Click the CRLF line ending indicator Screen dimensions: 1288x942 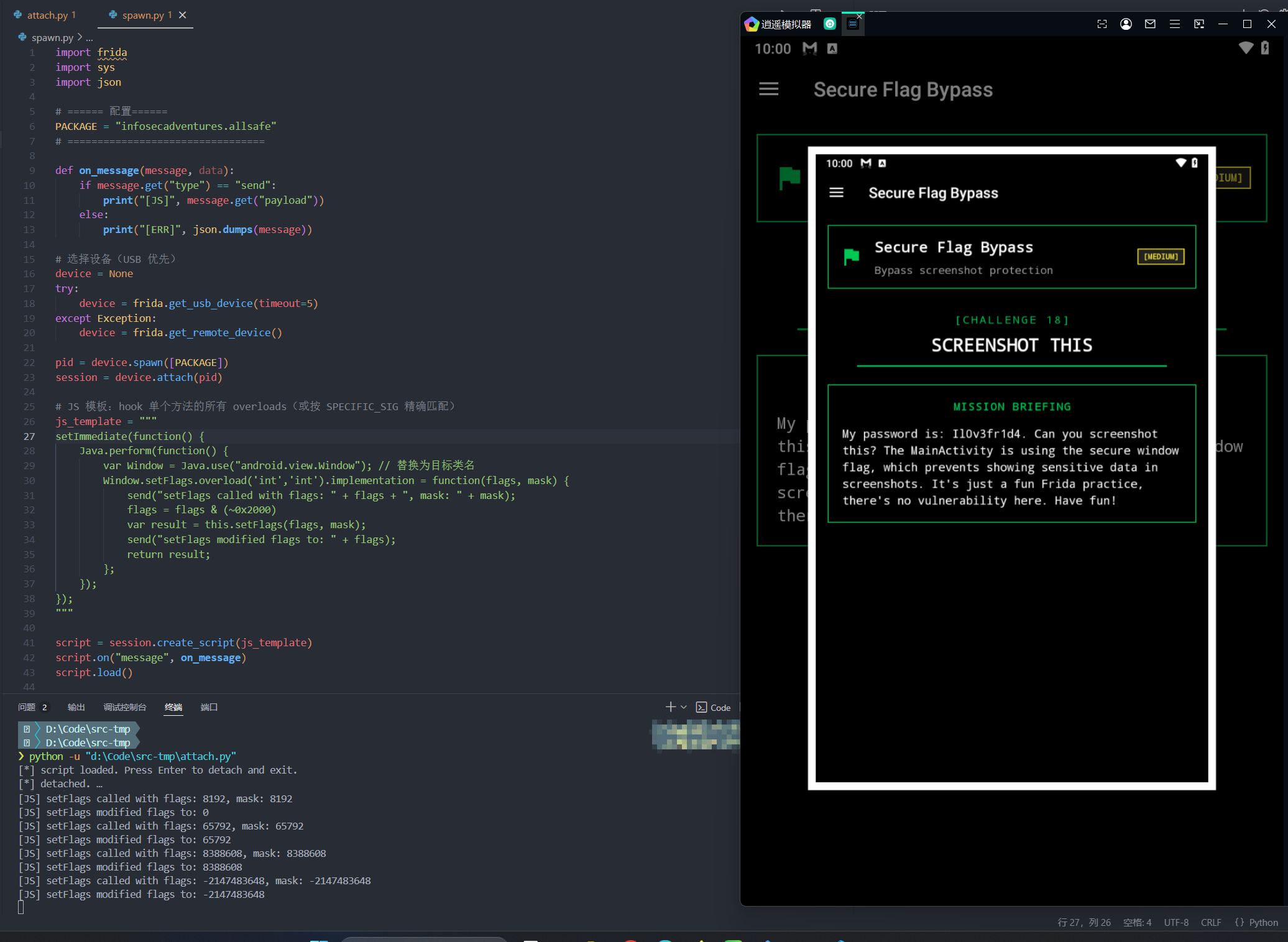pos(1210,922)
